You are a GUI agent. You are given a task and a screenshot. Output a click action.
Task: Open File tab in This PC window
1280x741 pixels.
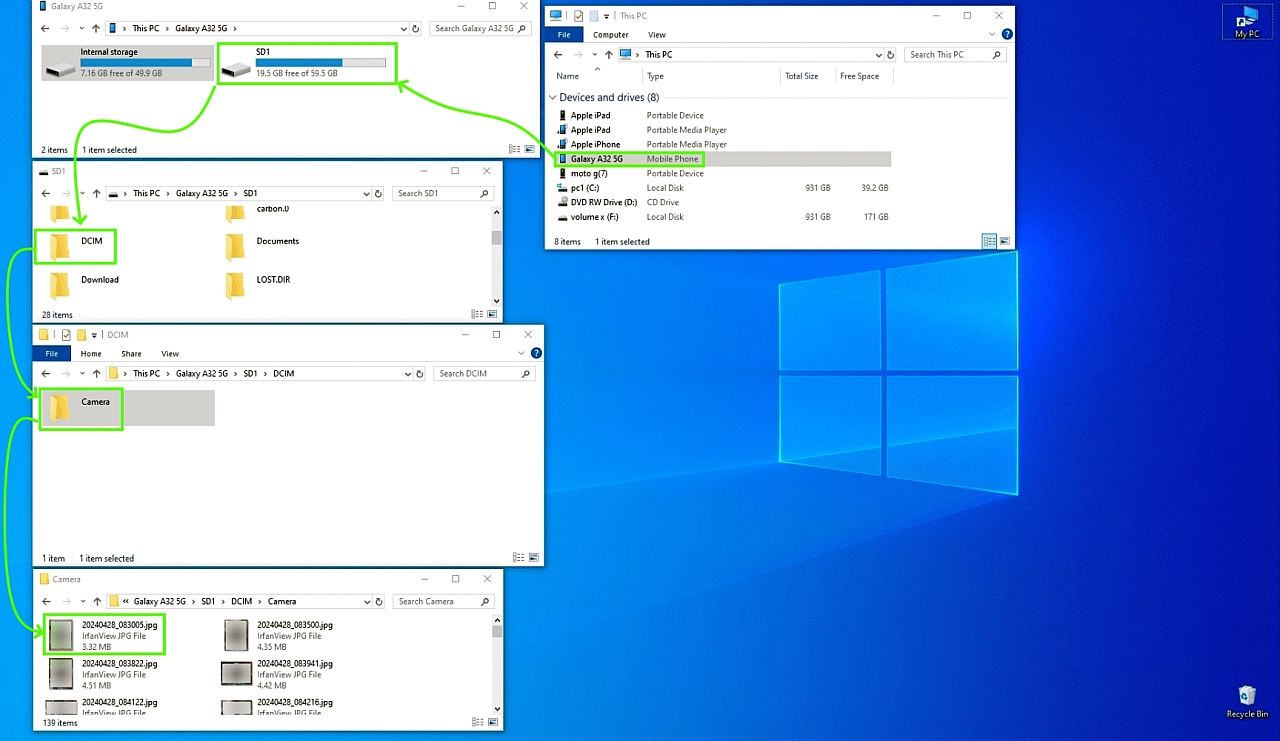pos(564,34)
